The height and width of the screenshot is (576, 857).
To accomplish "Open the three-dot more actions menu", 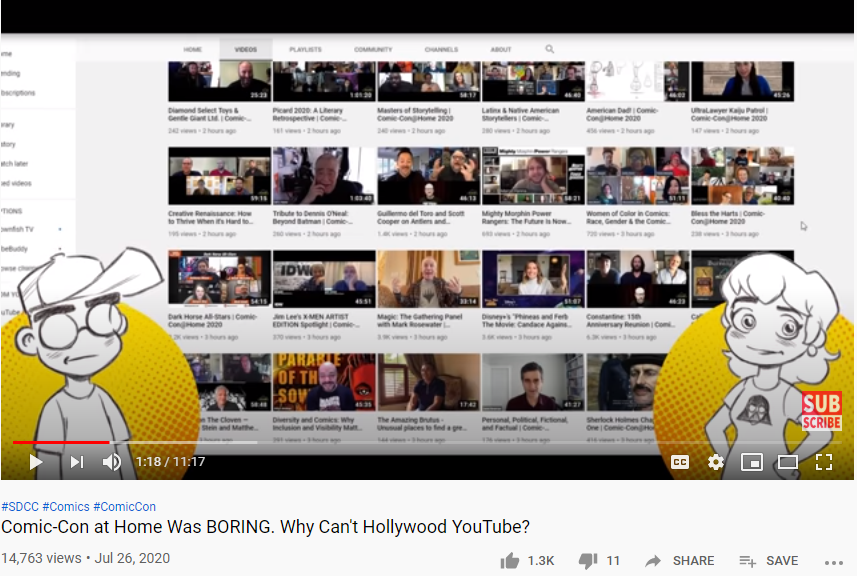I will 833,562.
